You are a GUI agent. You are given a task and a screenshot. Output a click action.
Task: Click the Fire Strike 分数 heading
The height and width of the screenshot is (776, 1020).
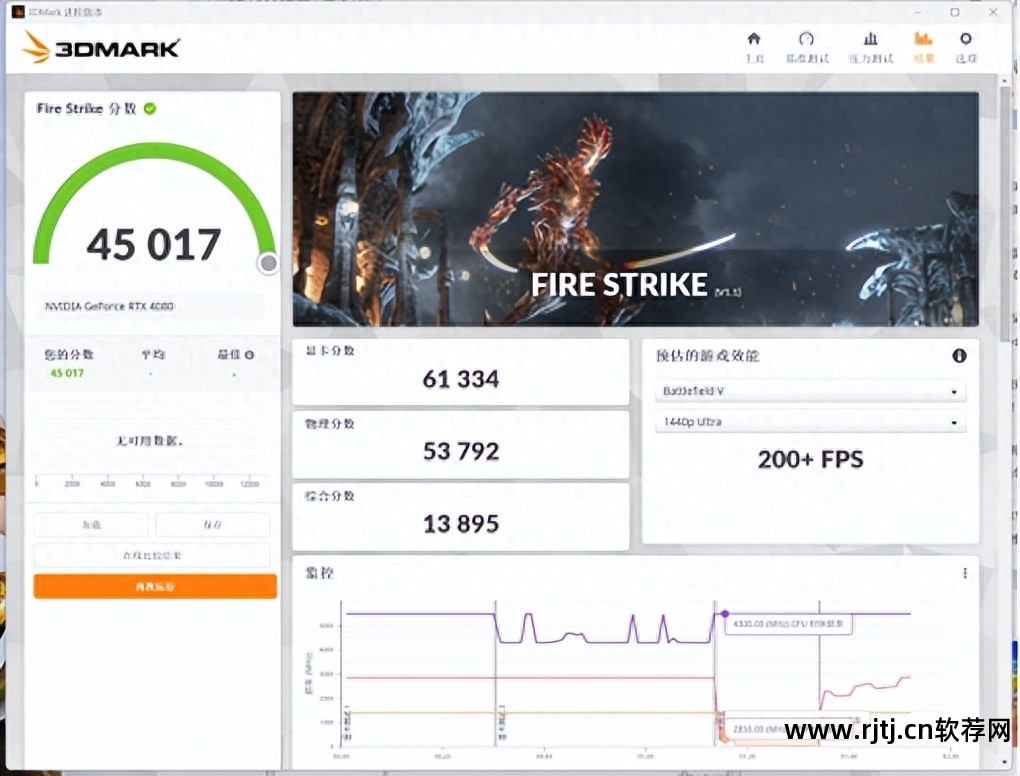click(x=86, y=109)
